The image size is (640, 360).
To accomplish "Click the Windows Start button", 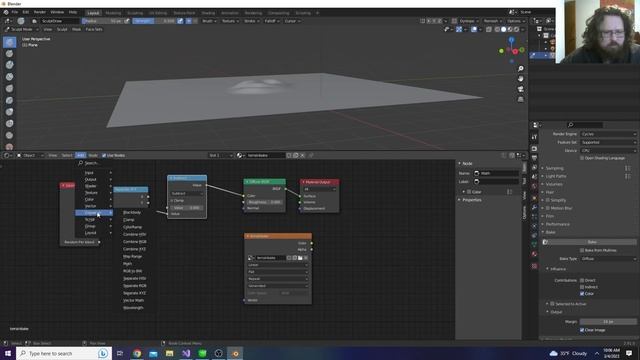I will 8,353.
